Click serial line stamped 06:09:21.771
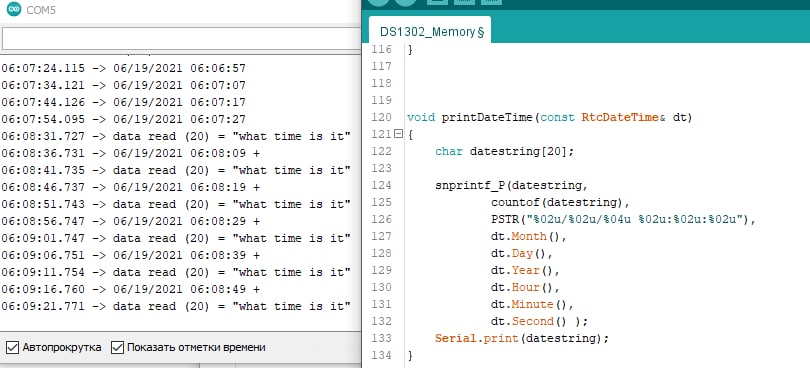 (x=176, y=306)
